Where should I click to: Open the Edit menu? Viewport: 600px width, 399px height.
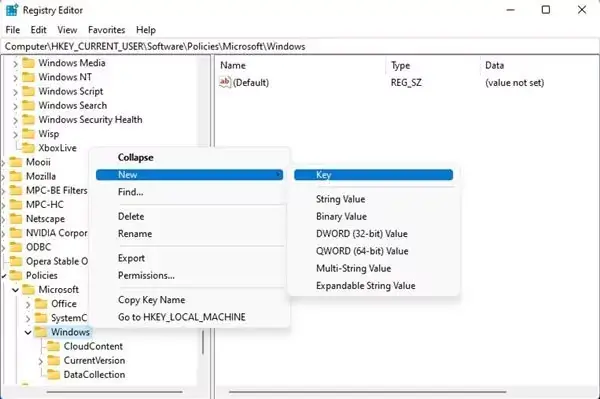click(x=39, y=30)
